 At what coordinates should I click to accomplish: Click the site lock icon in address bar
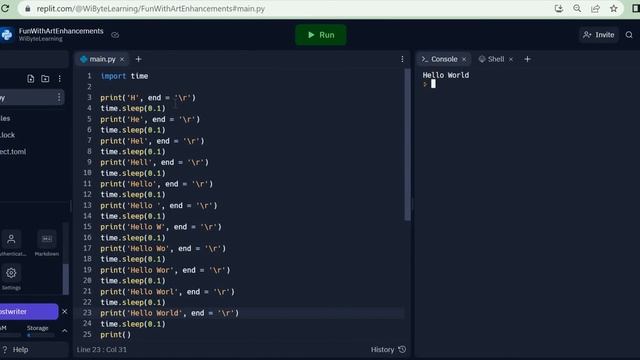(x=28, y=9)
